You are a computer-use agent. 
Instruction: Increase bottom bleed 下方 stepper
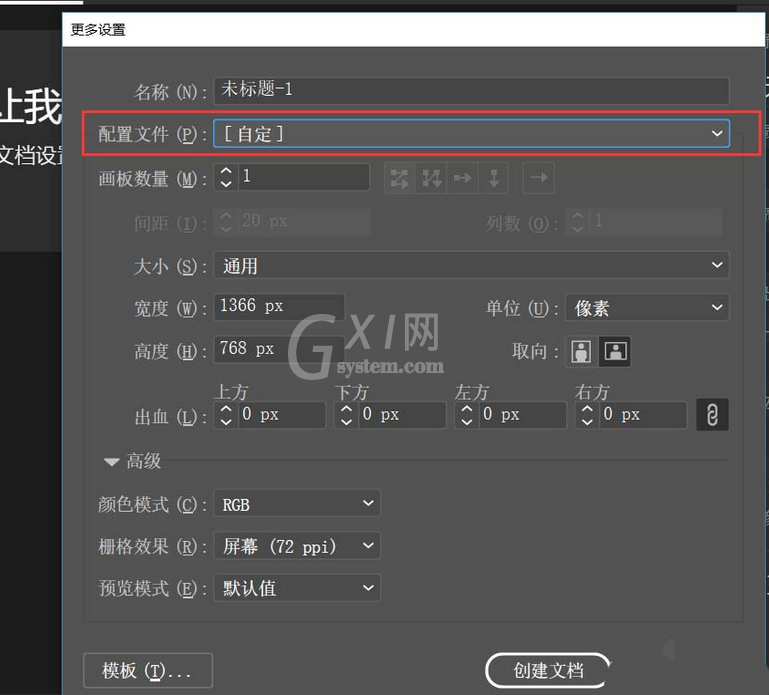(x=346, y=409)
